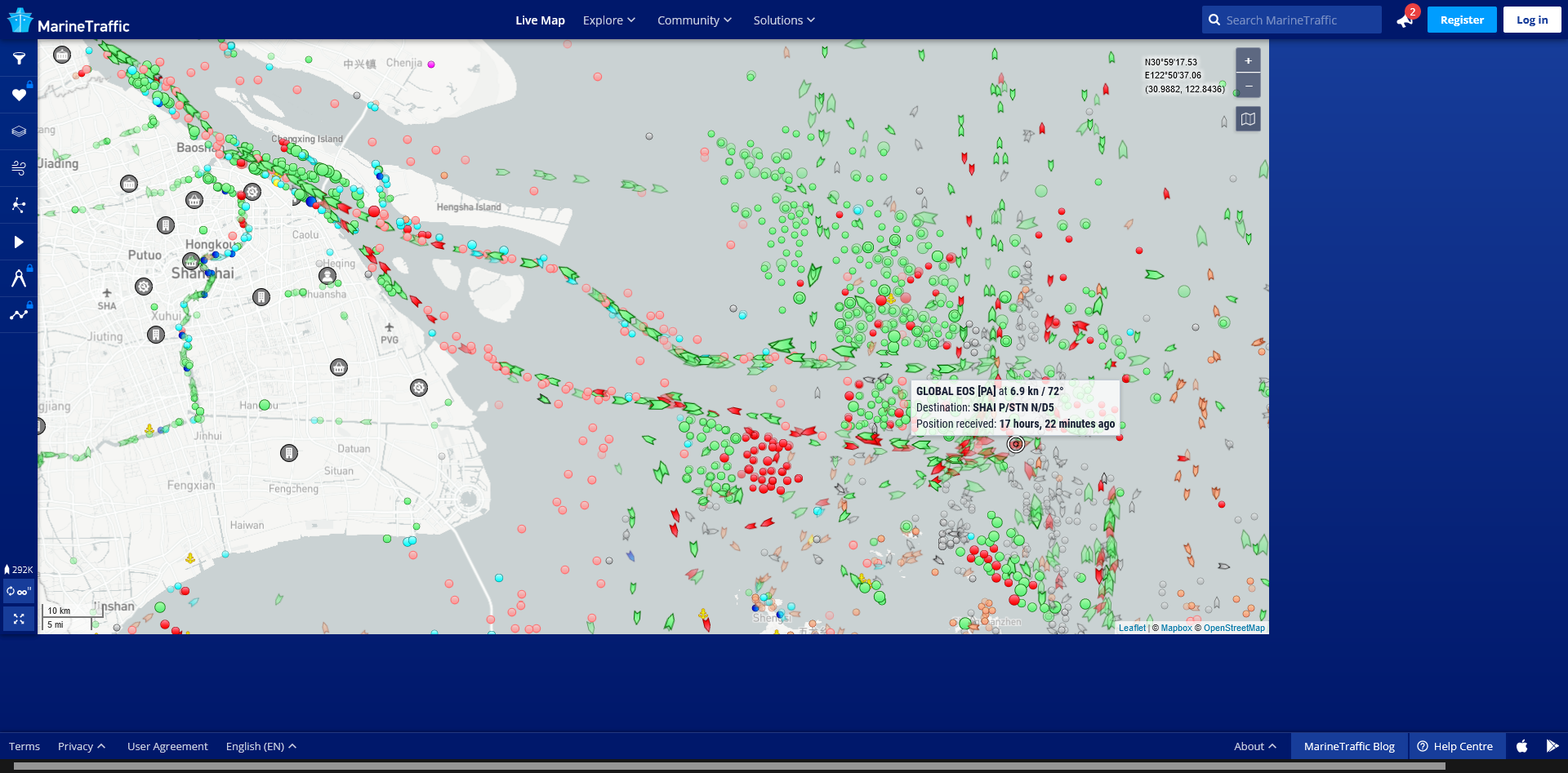
Task: Click the OpenStreetMap attribution link
Action: click(1234, 628)
